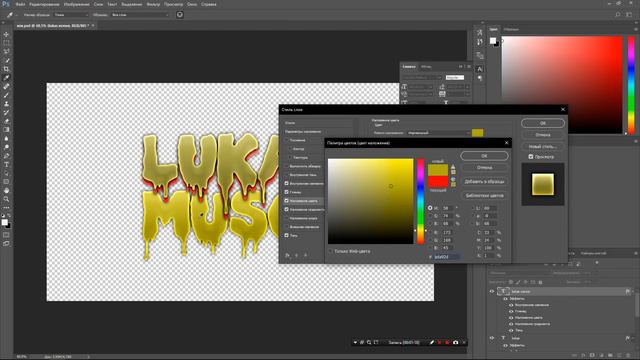The width and height of the screenshot is (640, 360).
Task: Click Добавить в образцы button
Action: [x=484, y=182]
